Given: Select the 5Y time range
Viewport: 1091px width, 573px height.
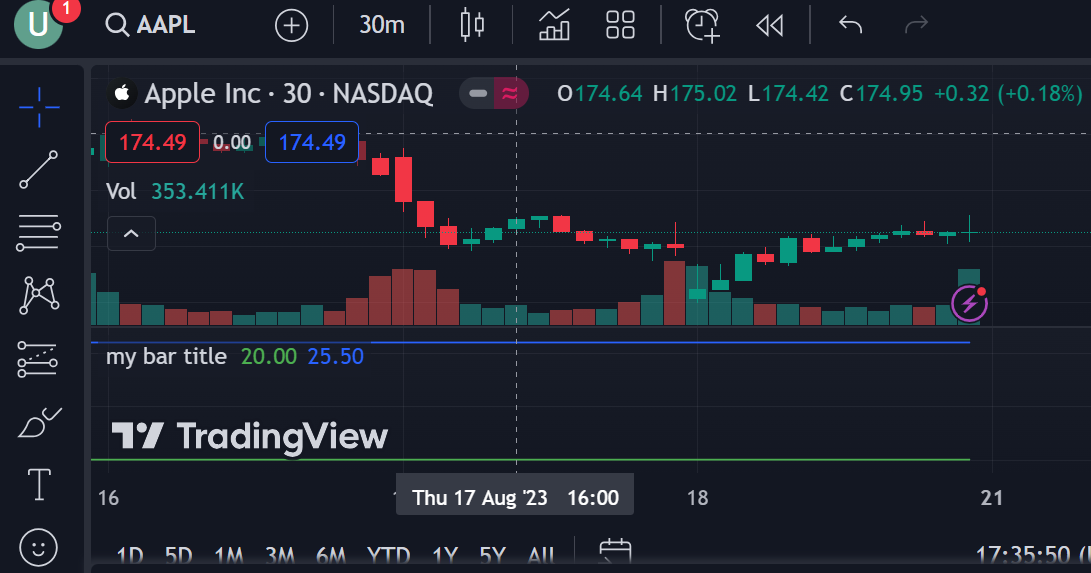Looking at the screenshot, I should click(493, 556).
